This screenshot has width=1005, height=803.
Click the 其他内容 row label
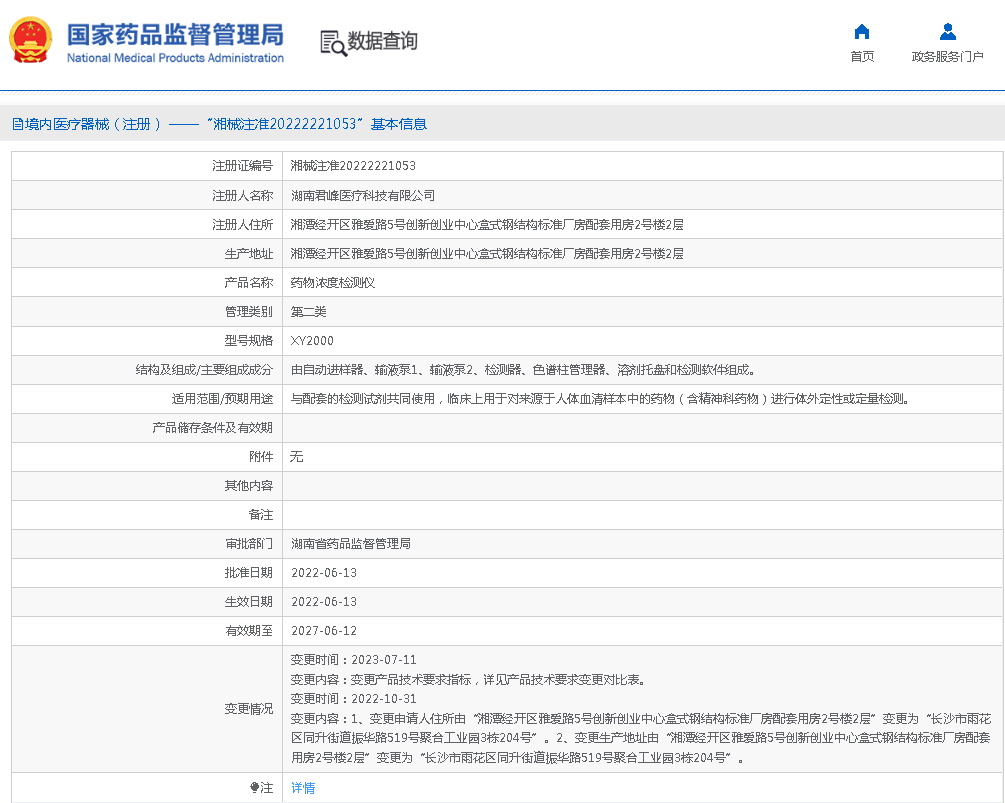[249, 486]
